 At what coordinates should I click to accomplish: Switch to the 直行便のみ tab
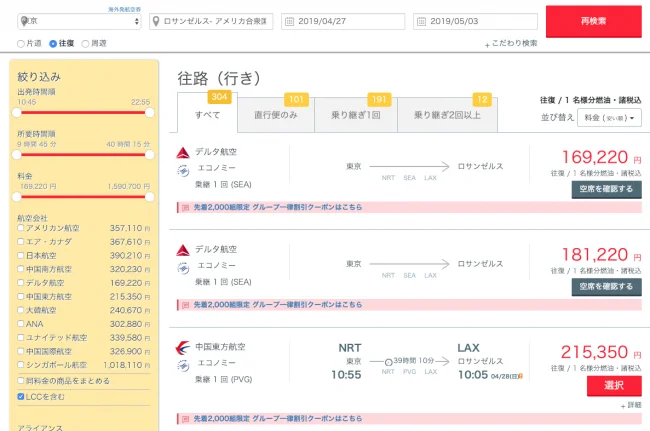[276, 115]
